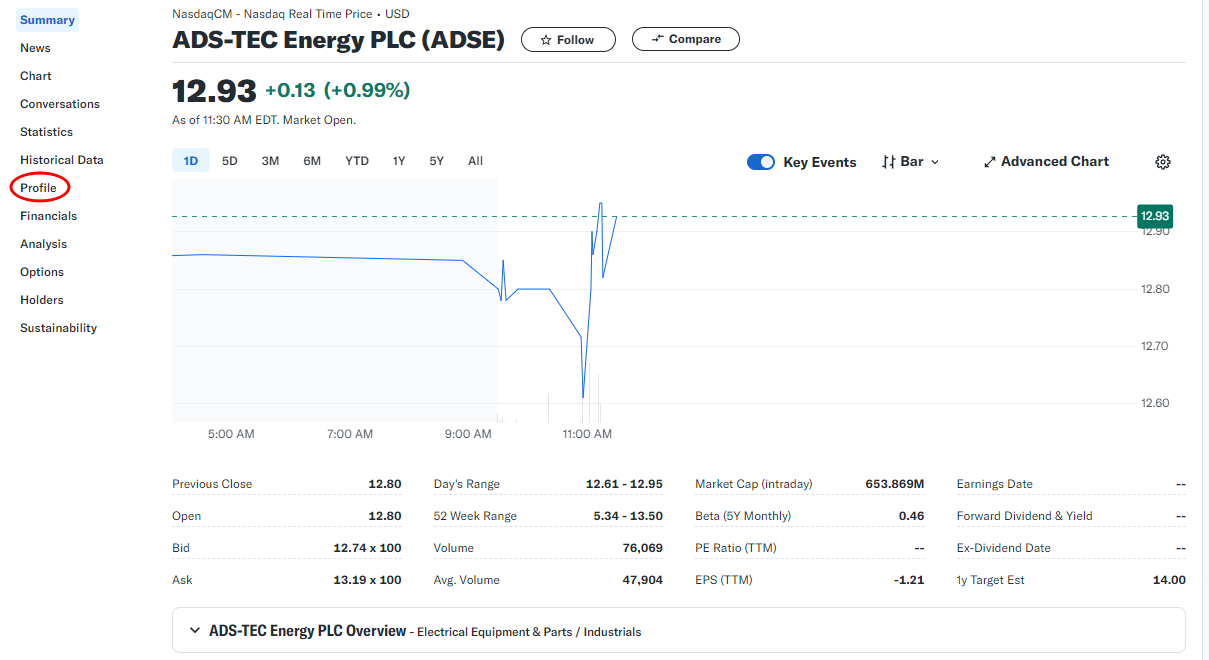Open Conversations in the sidebar

tap(60, 104)
